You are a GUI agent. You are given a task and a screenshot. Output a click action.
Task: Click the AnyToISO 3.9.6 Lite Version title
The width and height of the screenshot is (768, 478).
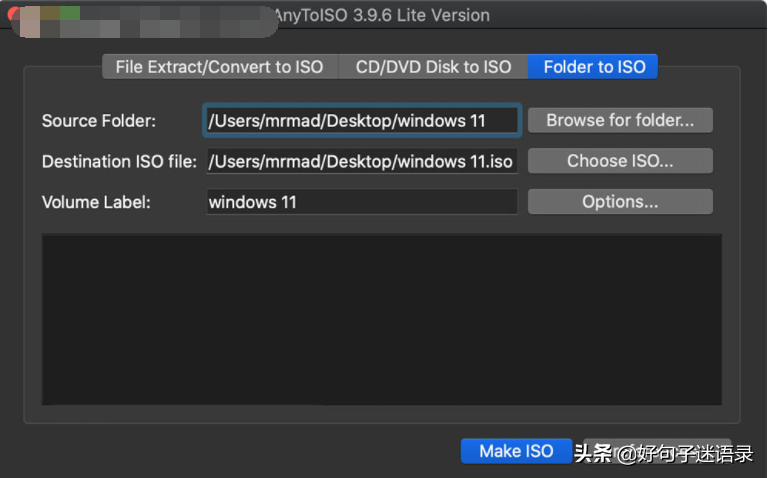[x=382, y=15]
